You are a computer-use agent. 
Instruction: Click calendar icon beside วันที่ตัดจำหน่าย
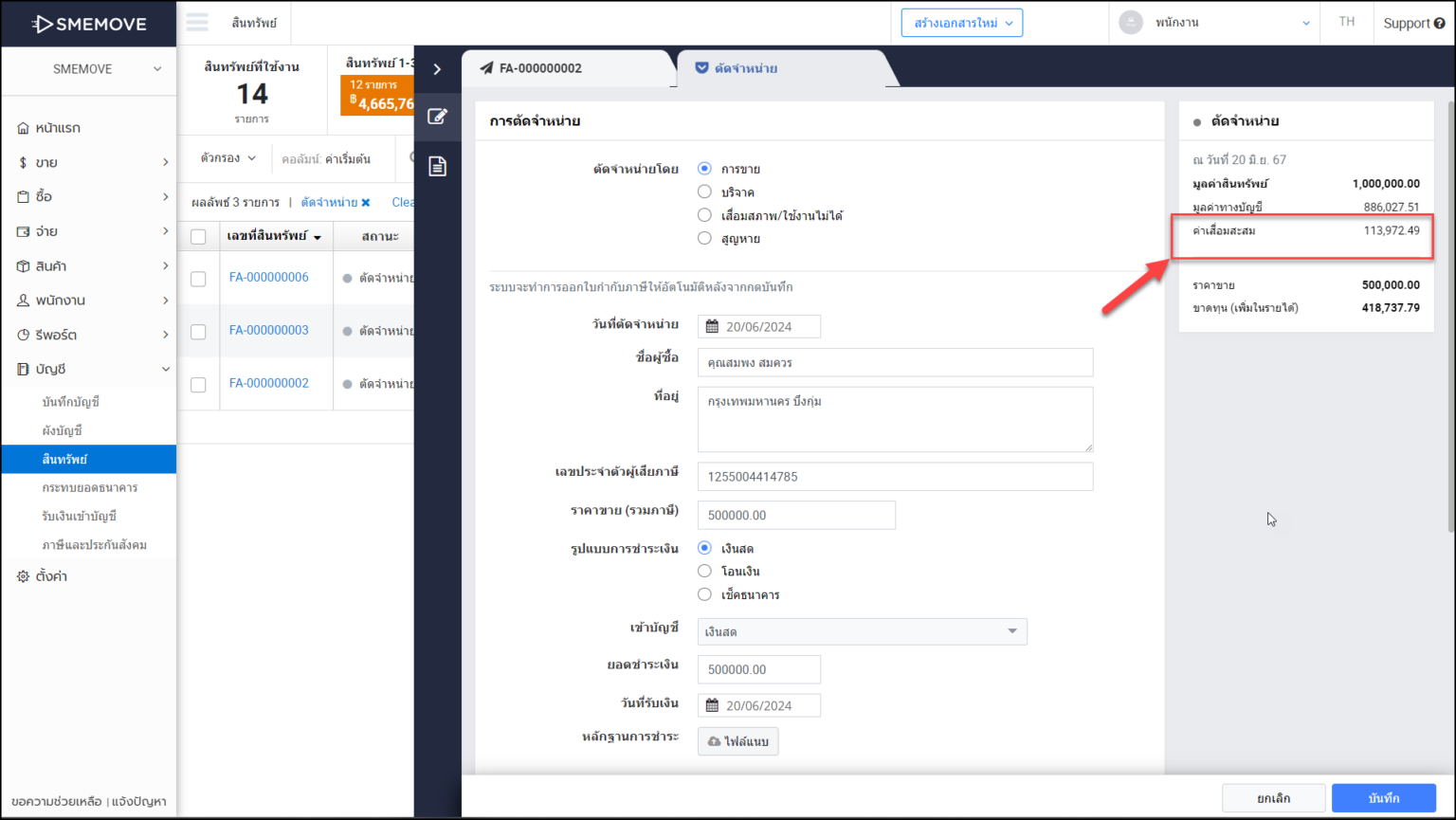(712, 327)
